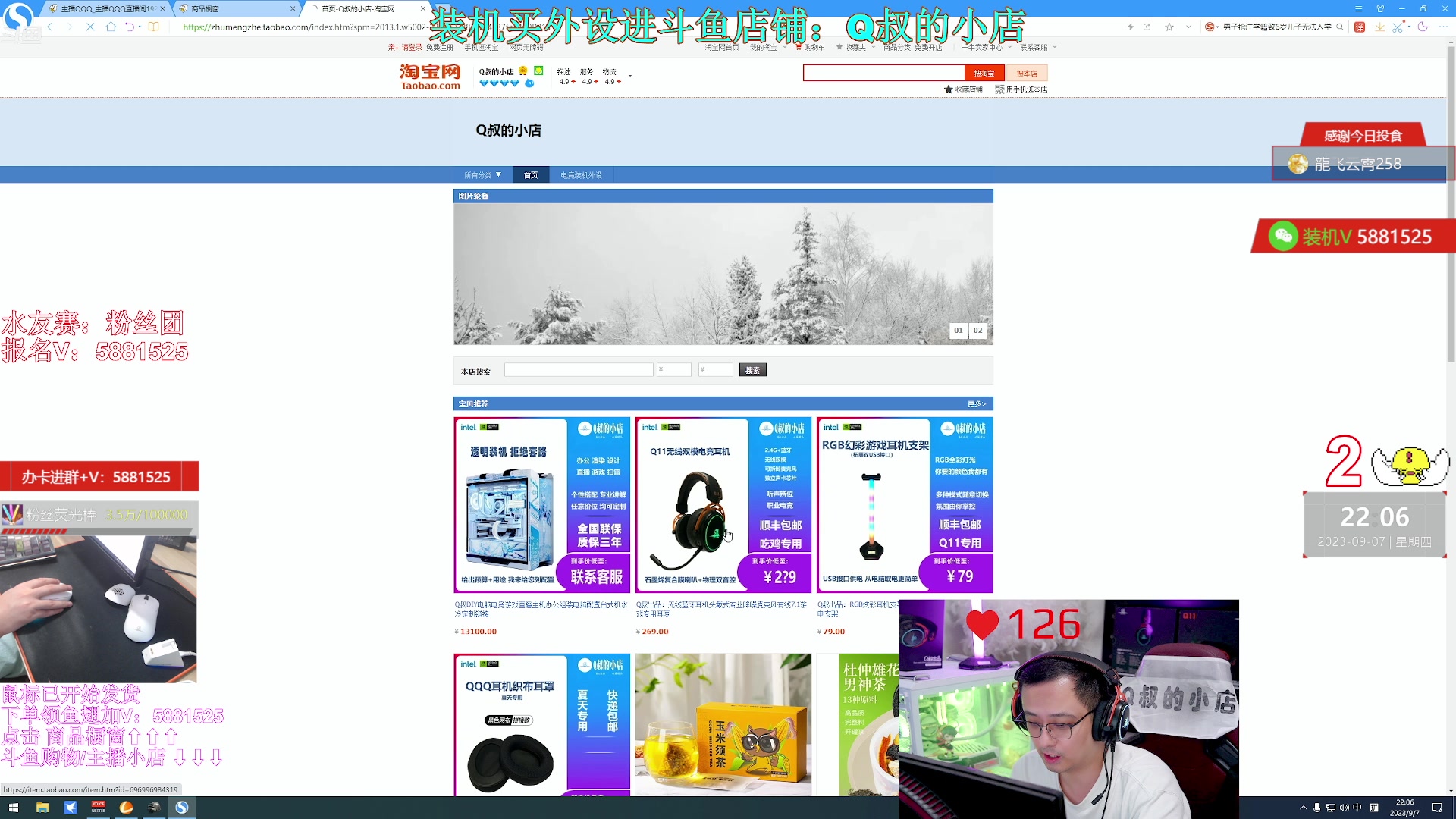
Task: Click the 搜本店 button
Action: (1027, 73)
